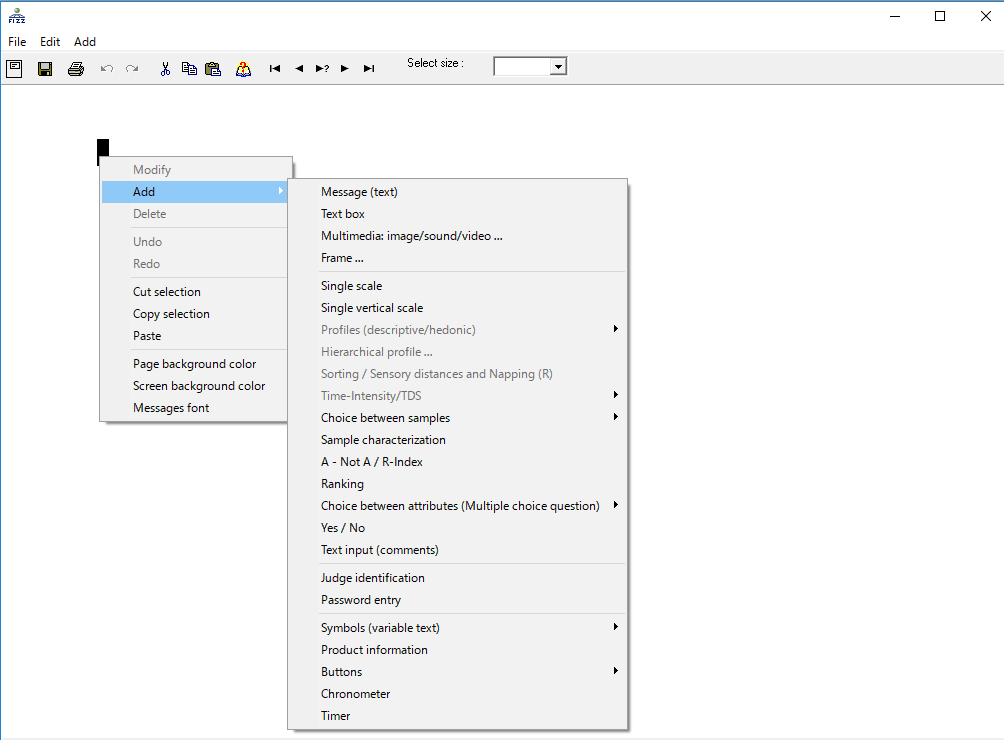
Task: Open the Add menu in menu bar
Action: (85, 42)
